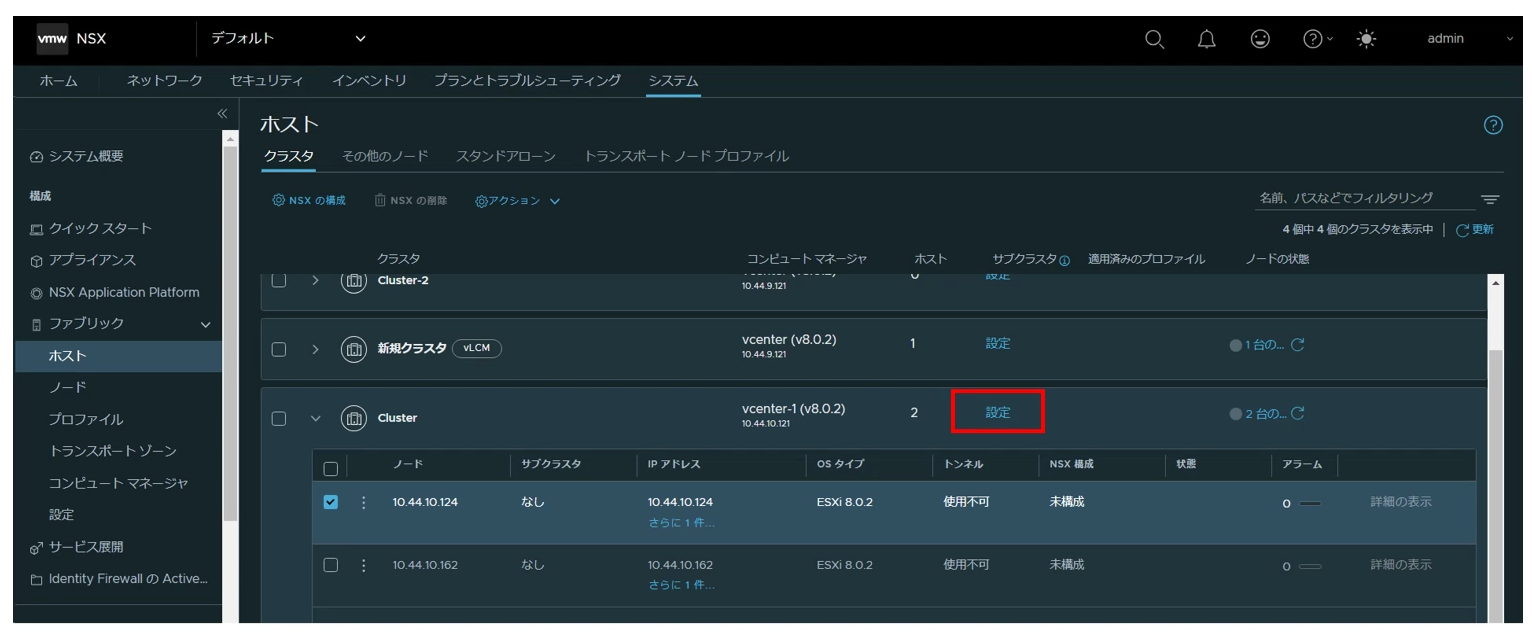Screen dimensions: 1532x633
Task: Click the Cluster-2 cluster icon
Action: click(x=354, y=280)
